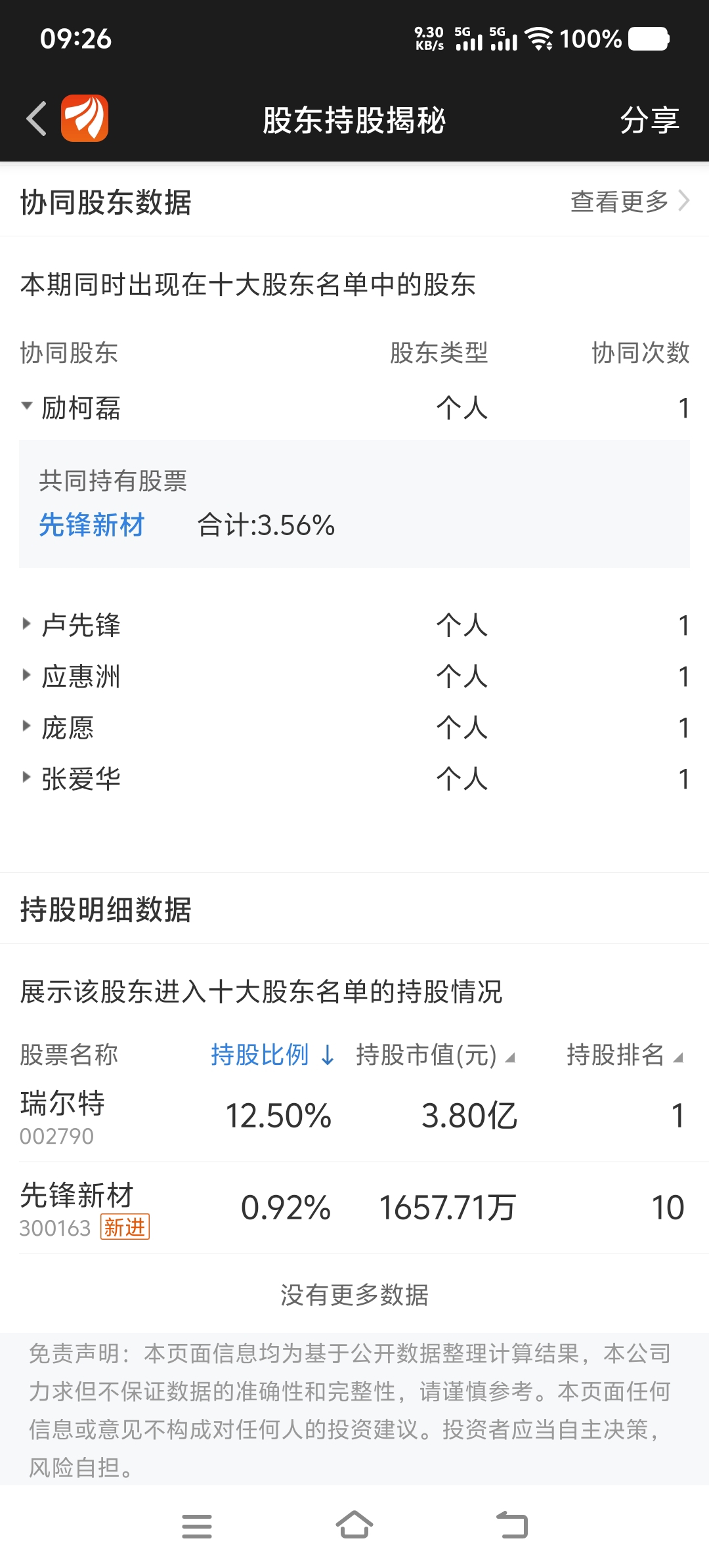This screenshot has height=1568, width=709.
Task: Expand the 应惠洲 shareholder row
Action: point(354,676)
